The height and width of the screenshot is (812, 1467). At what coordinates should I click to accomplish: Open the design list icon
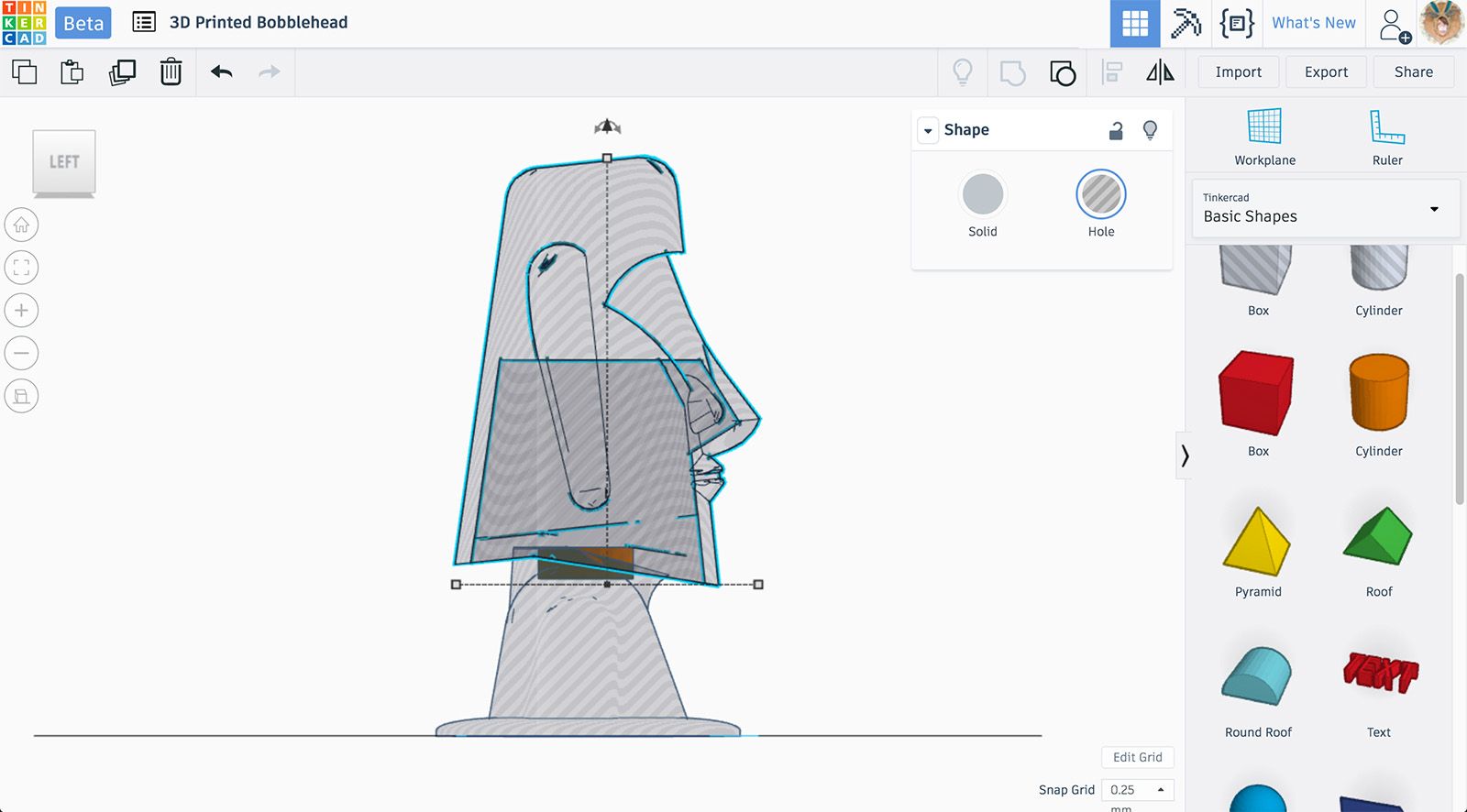click(x=144, y=22)
